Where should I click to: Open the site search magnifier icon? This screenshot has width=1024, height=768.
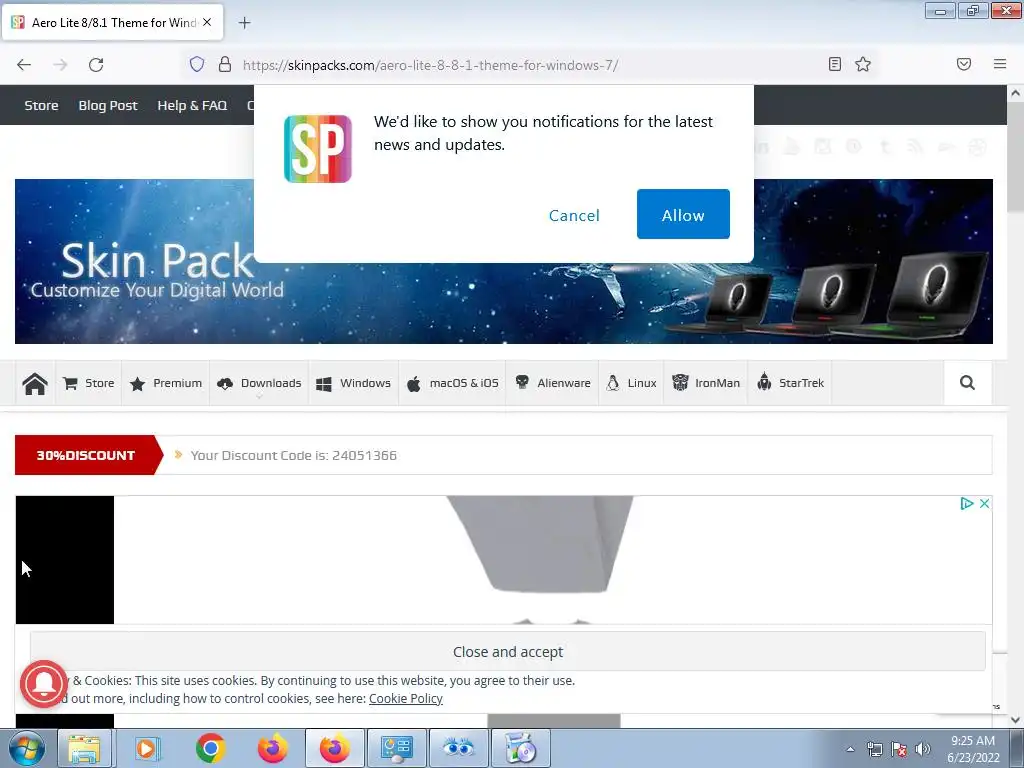click(x=967, y=383)
